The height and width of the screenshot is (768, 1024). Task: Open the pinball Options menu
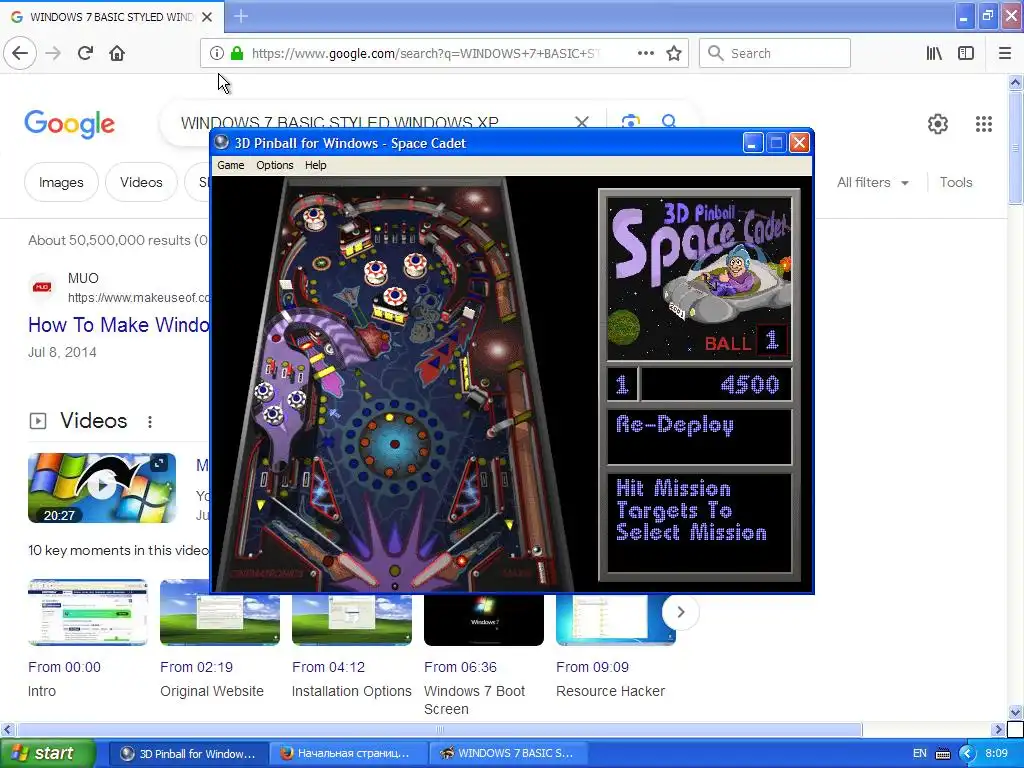[x=274, y=165]
